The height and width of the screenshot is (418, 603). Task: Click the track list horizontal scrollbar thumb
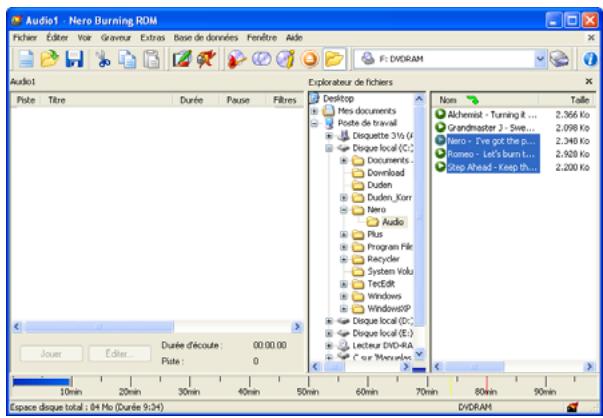pos(99,327)
